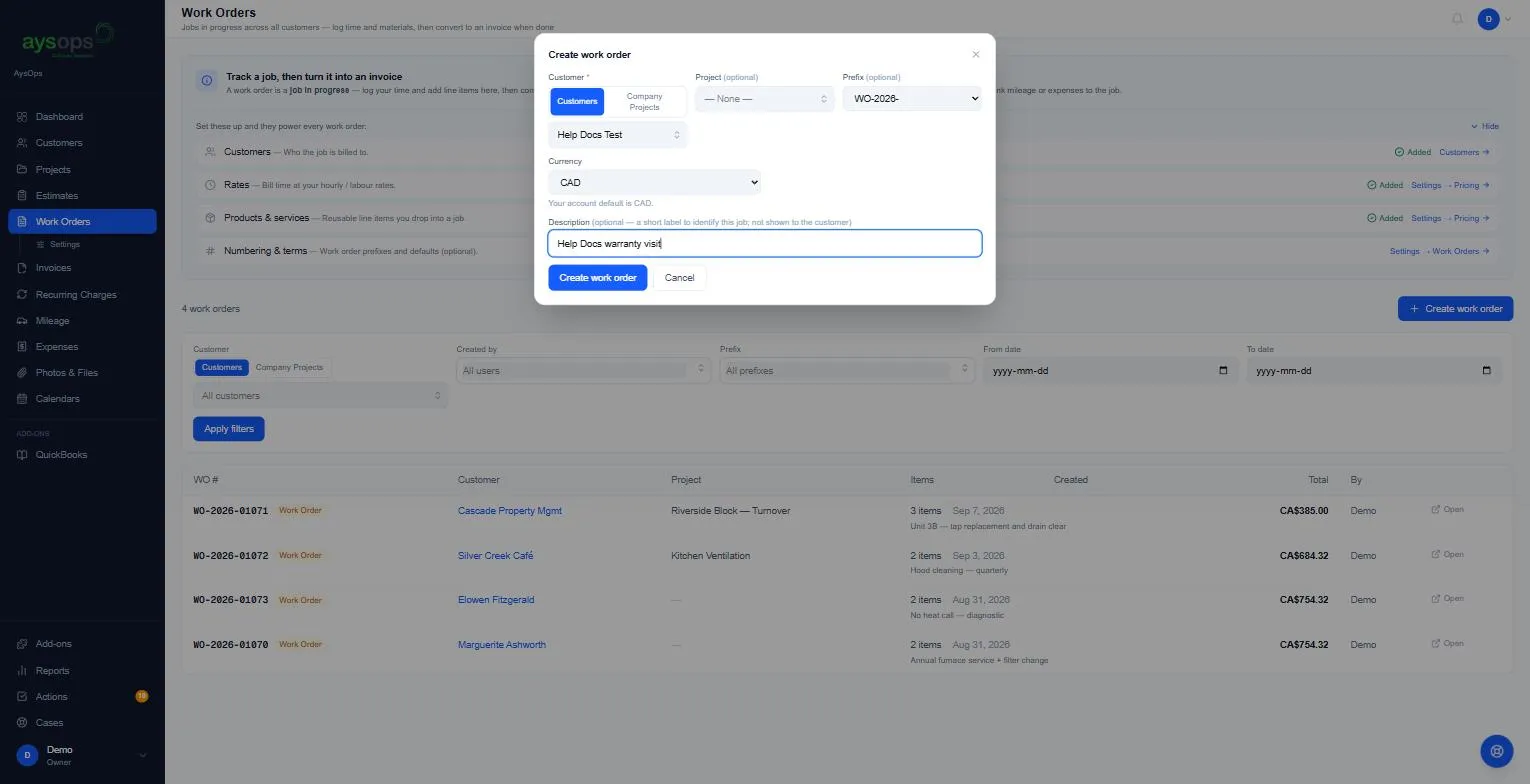The width and height of the screenshot is (1530, 784).
Task: Click Apply filters button
Action: click(x=229, y=429)
